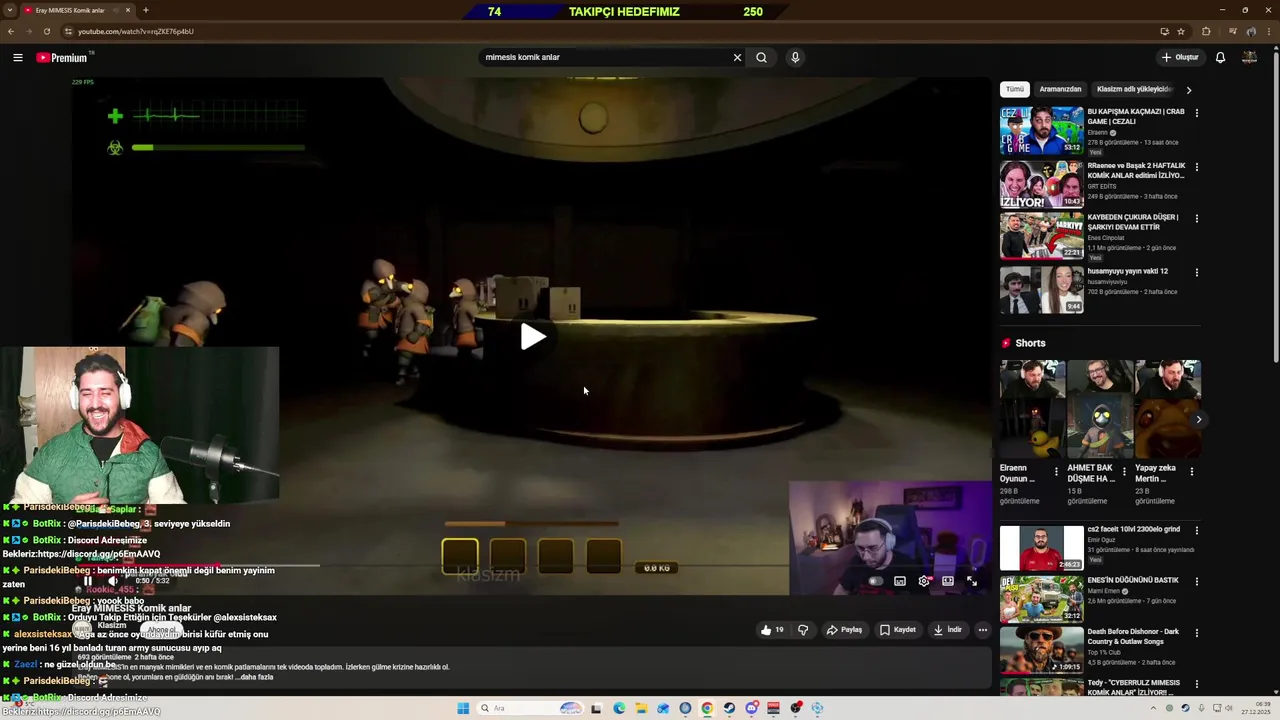1280x720 pixels.
Task: Open the tab search dropdown arrow
Action: (9, 10)
